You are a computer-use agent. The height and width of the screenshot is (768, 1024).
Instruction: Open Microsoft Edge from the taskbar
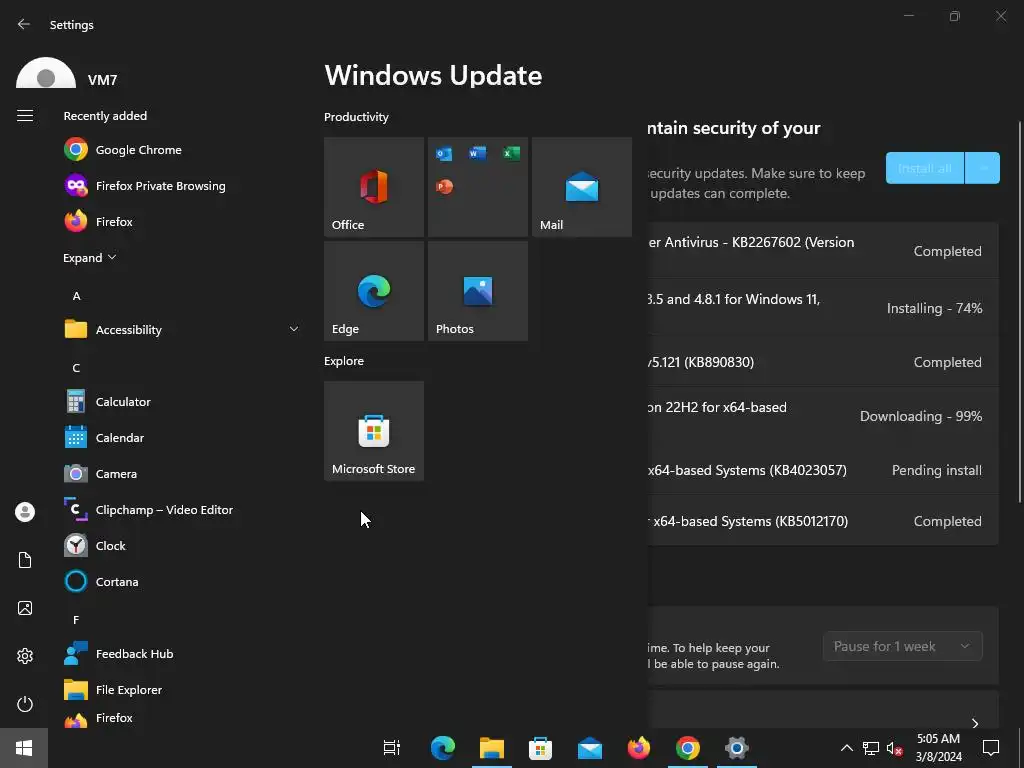[x=442, y=748]
